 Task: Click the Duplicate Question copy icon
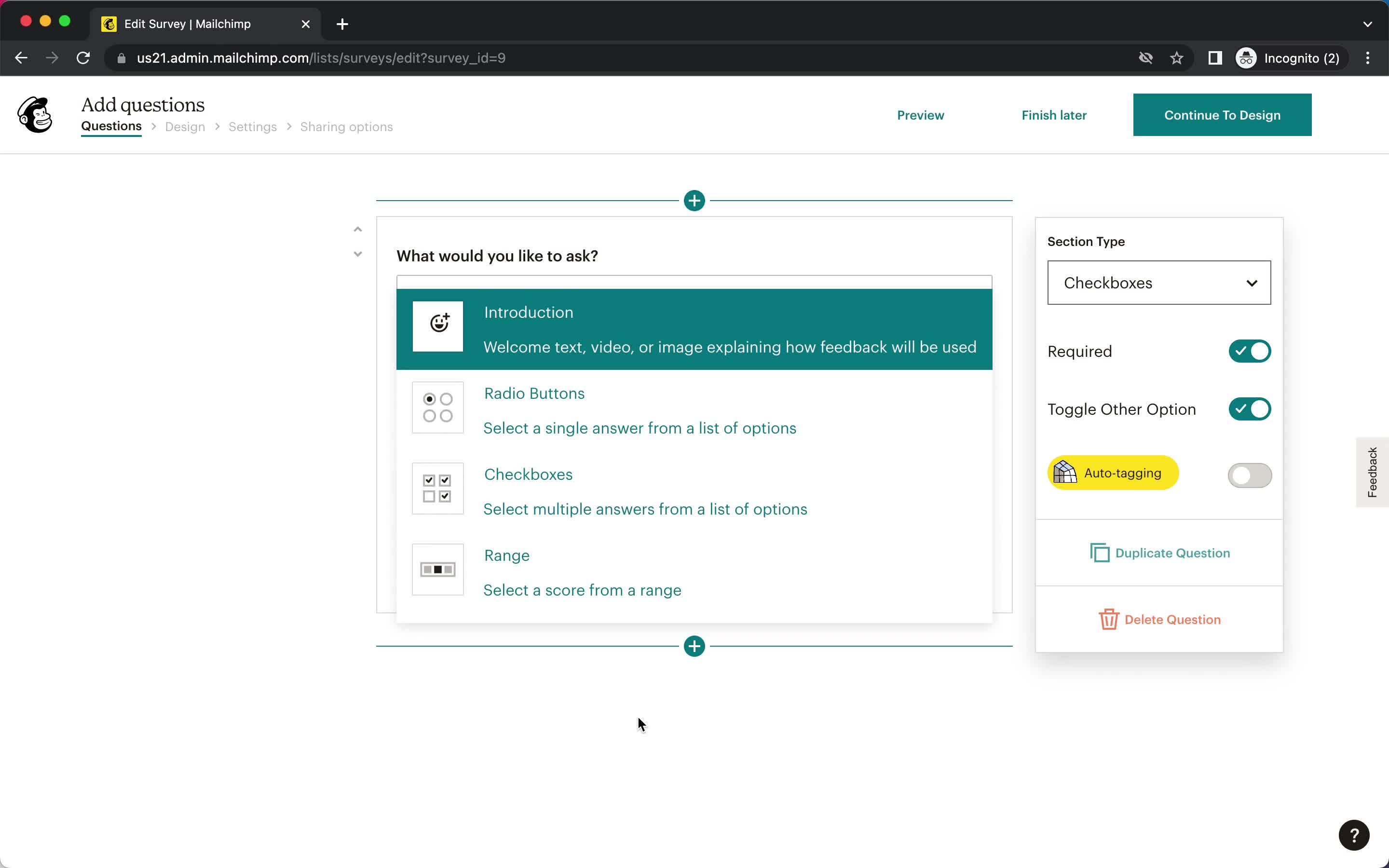tap(1099, 553)
